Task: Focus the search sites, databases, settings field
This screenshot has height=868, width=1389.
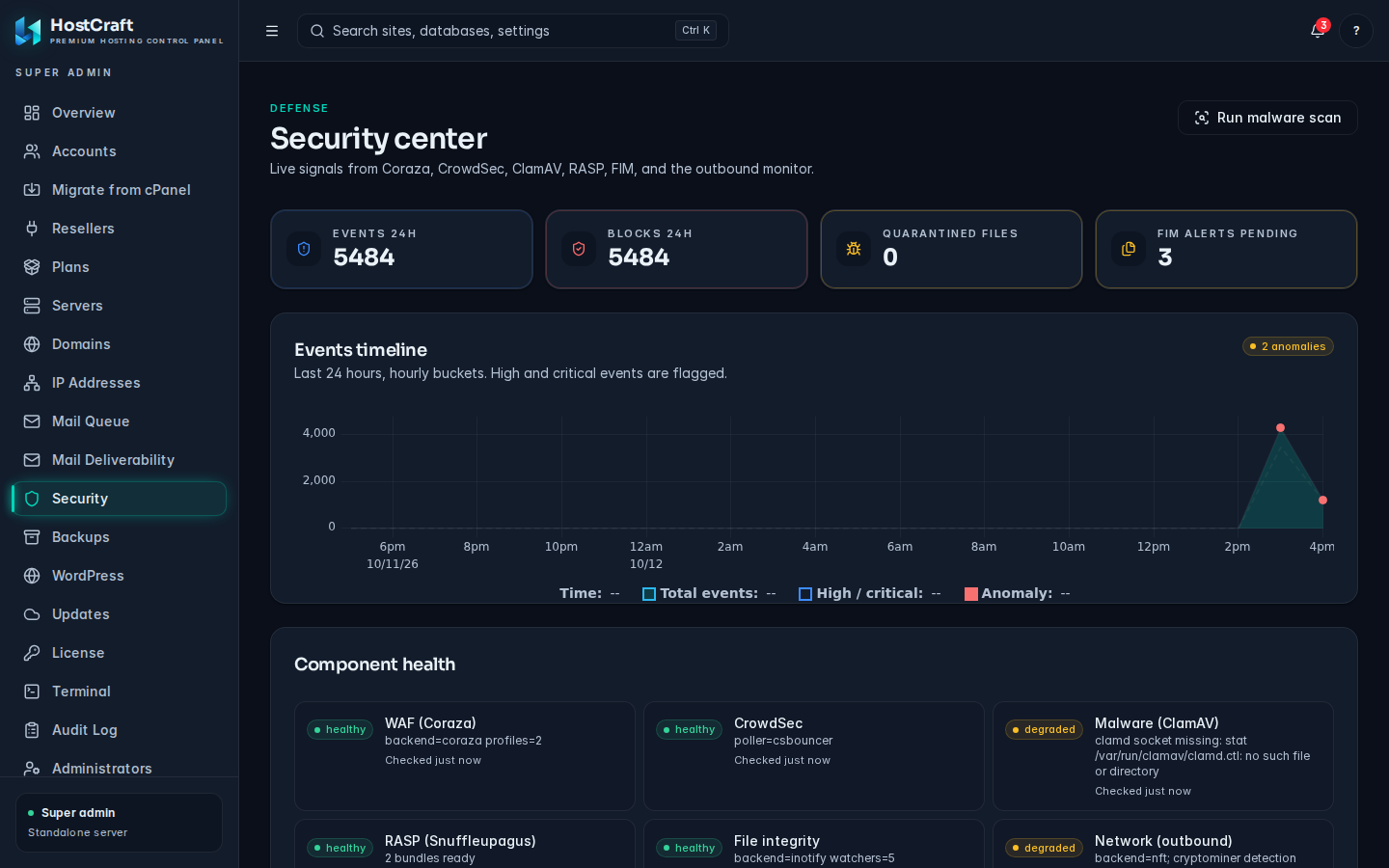Action: point(513,31)
